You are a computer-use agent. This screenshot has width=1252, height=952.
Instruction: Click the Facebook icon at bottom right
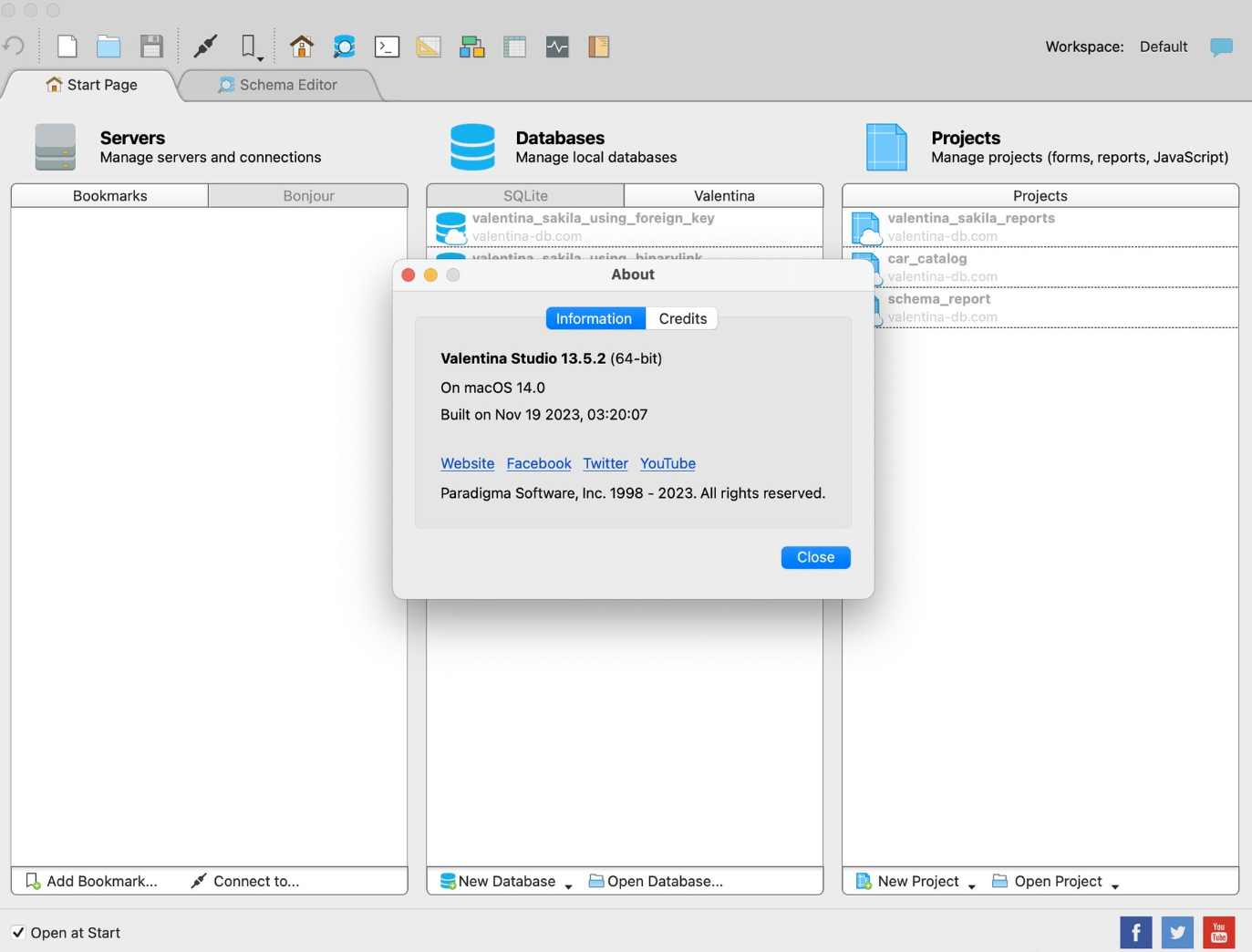[1135, 932]
